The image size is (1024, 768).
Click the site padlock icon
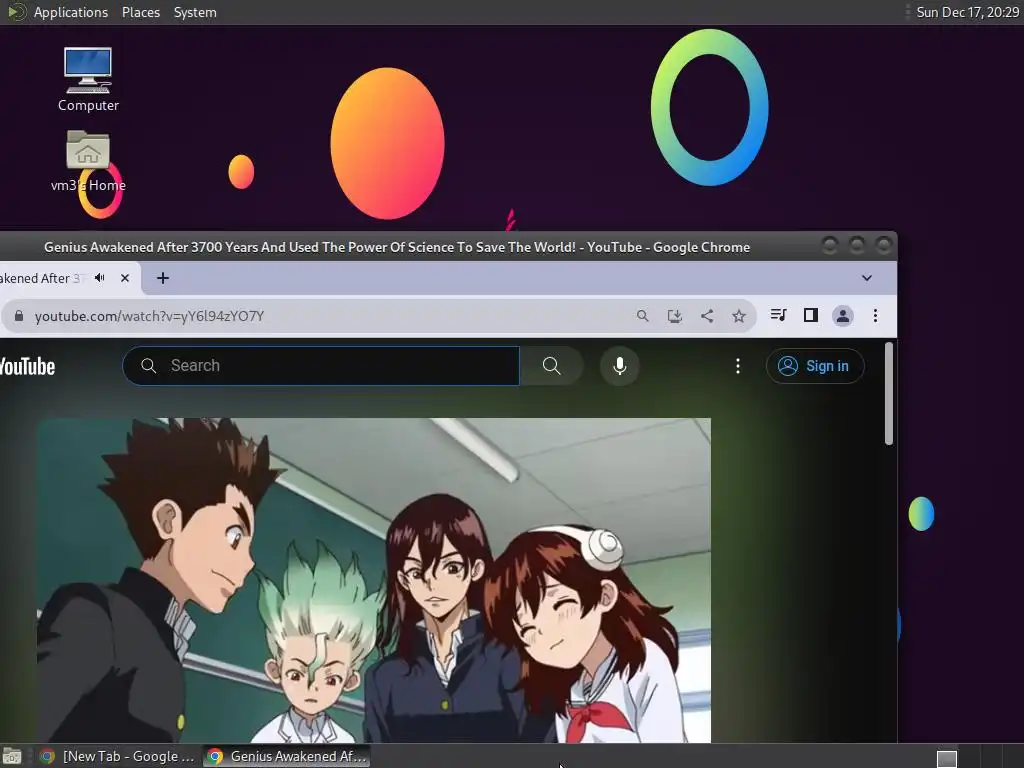point(19,316)
